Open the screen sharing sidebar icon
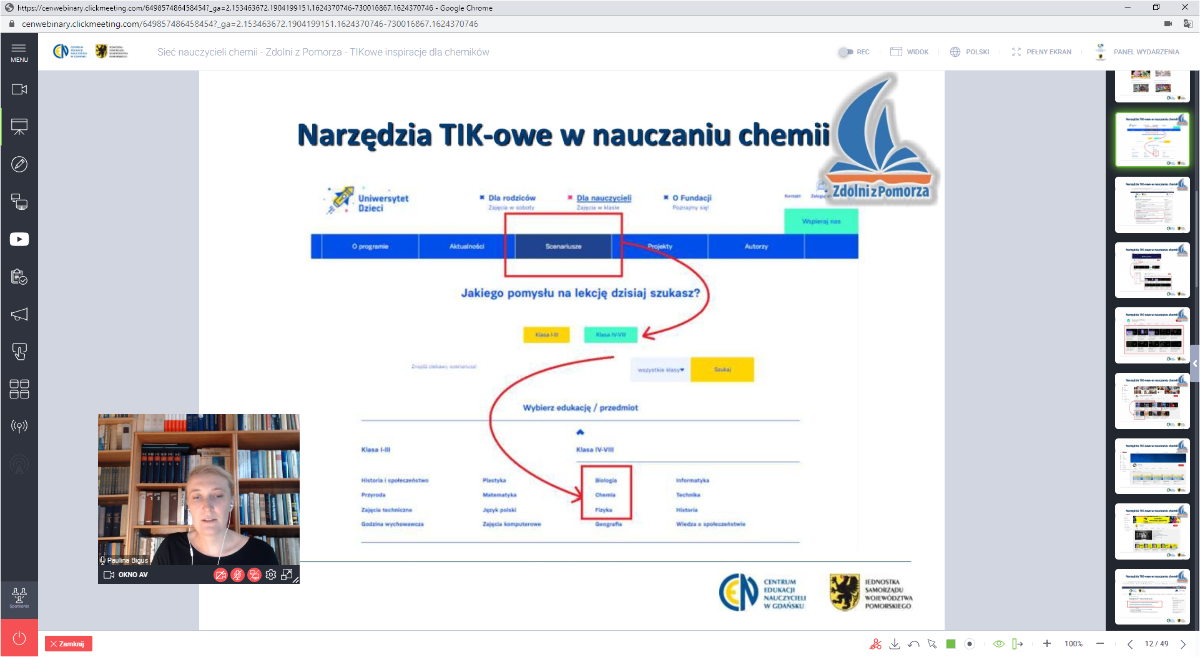Viewport: 1200px width, 657px height. [x=19, y=201]
